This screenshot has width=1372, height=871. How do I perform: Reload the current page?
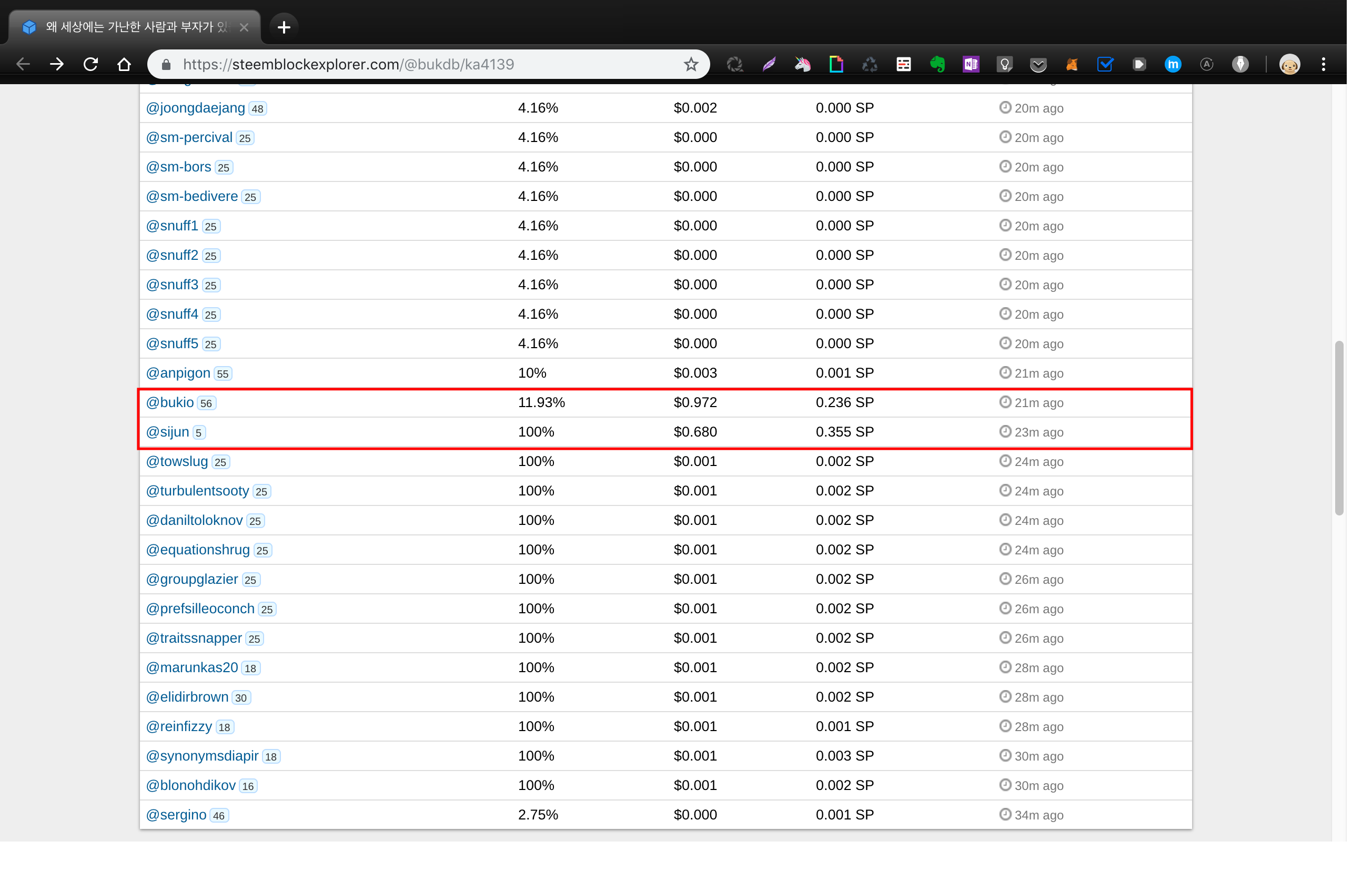(90, 64)
